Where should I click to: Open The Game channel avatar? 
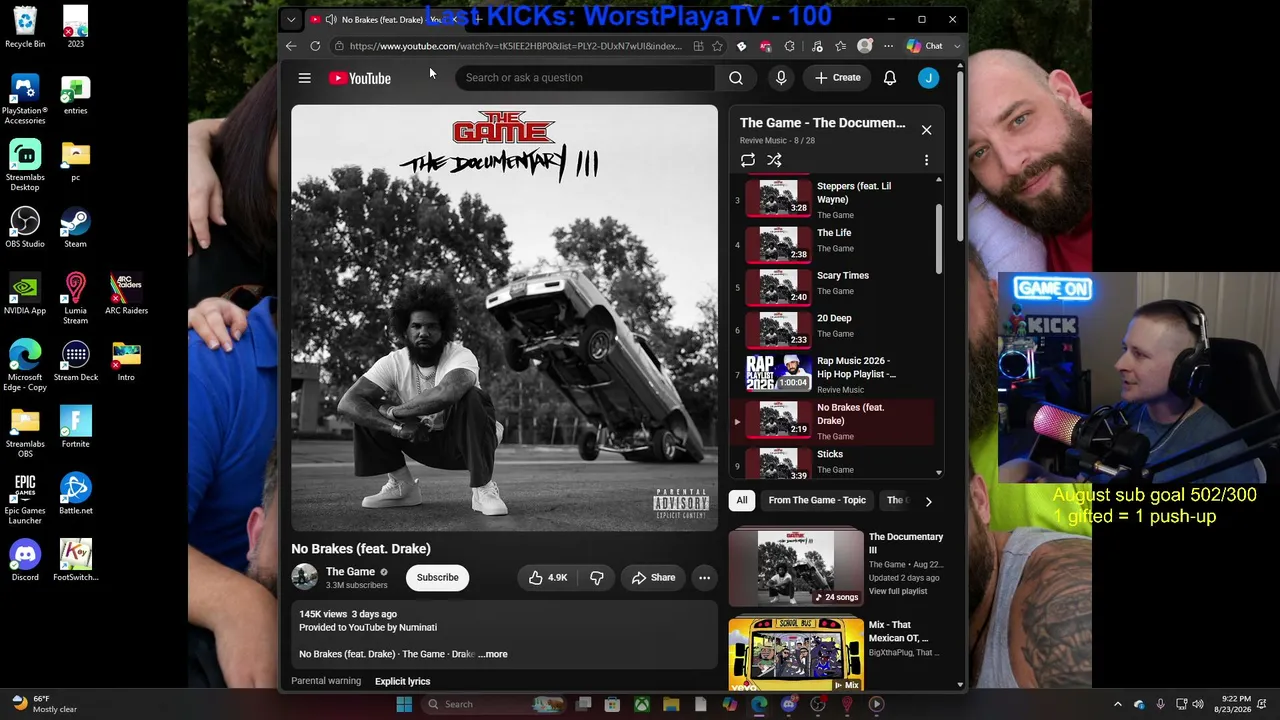[x=305, y=577]
